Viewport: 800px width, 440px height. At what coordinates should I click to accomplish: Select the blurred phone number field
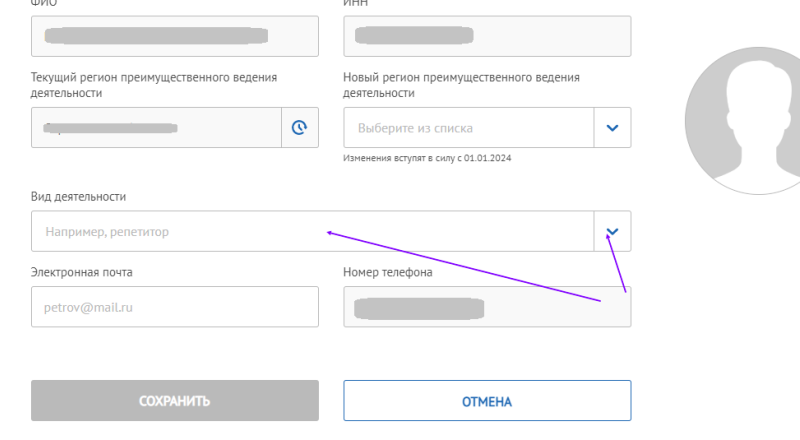pos(487,307)
